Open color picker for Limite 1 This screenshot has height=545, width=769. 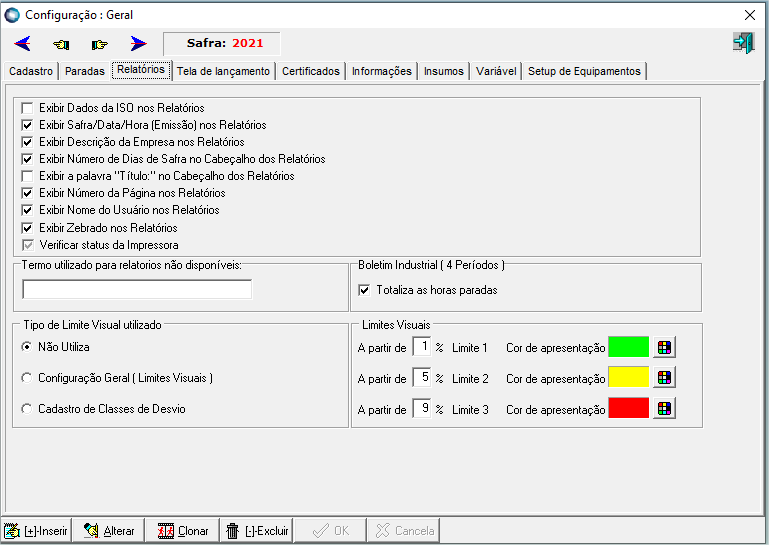(664, 347)
